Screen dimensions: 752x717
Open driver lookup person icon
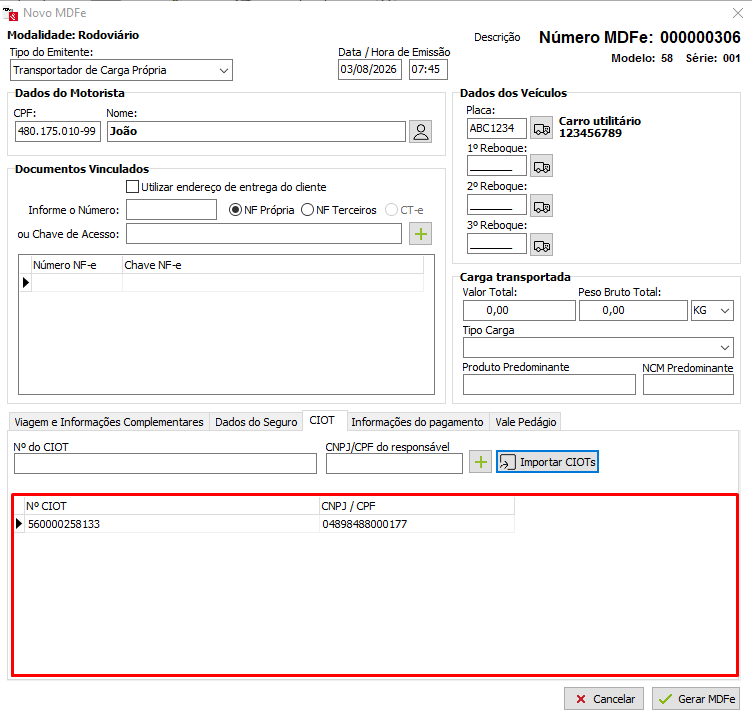click(x=421, y=131)
